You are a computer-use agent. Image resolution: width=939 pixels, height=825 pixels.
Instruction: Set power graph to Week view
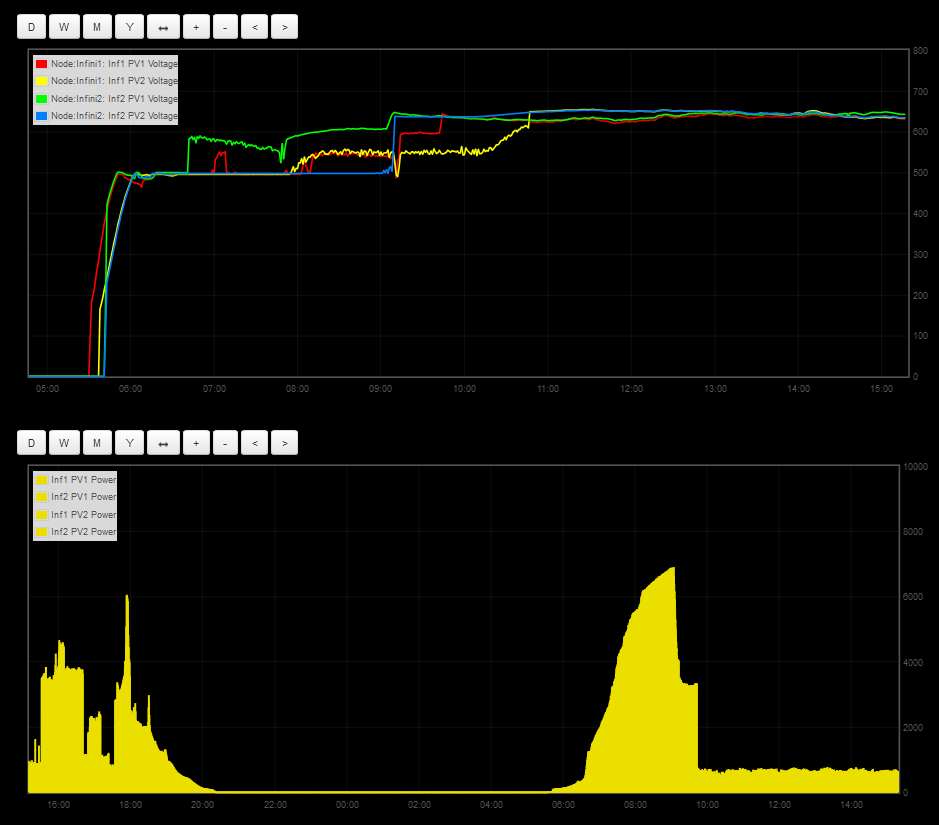pyautogui.click(x=63, y=443)
